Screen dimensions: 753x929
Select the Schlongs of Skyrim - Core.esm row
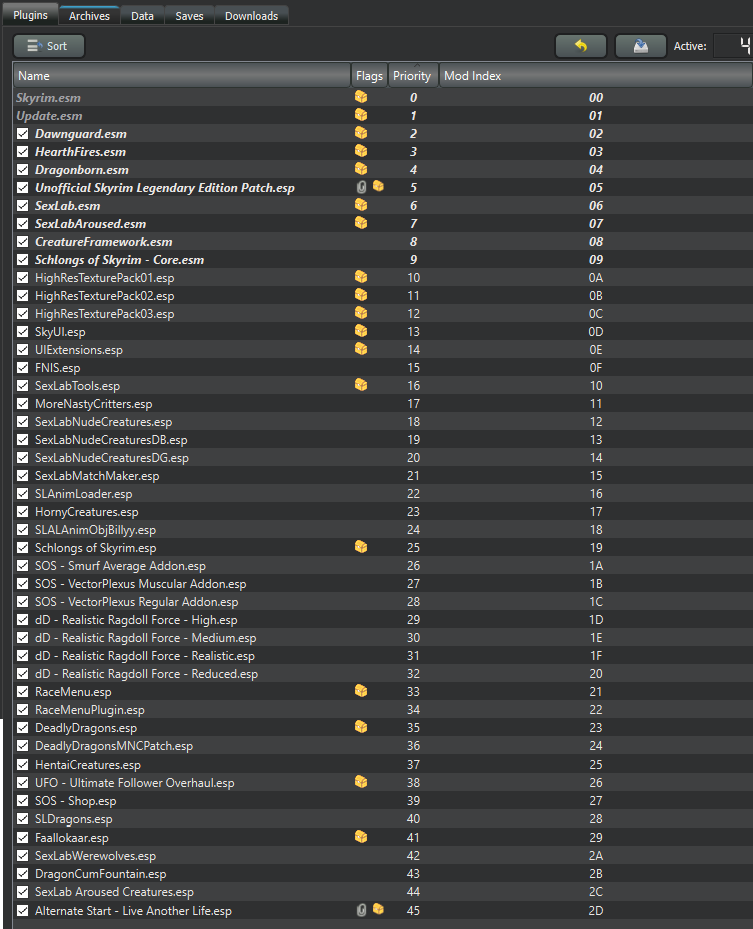tap(383, 260)
